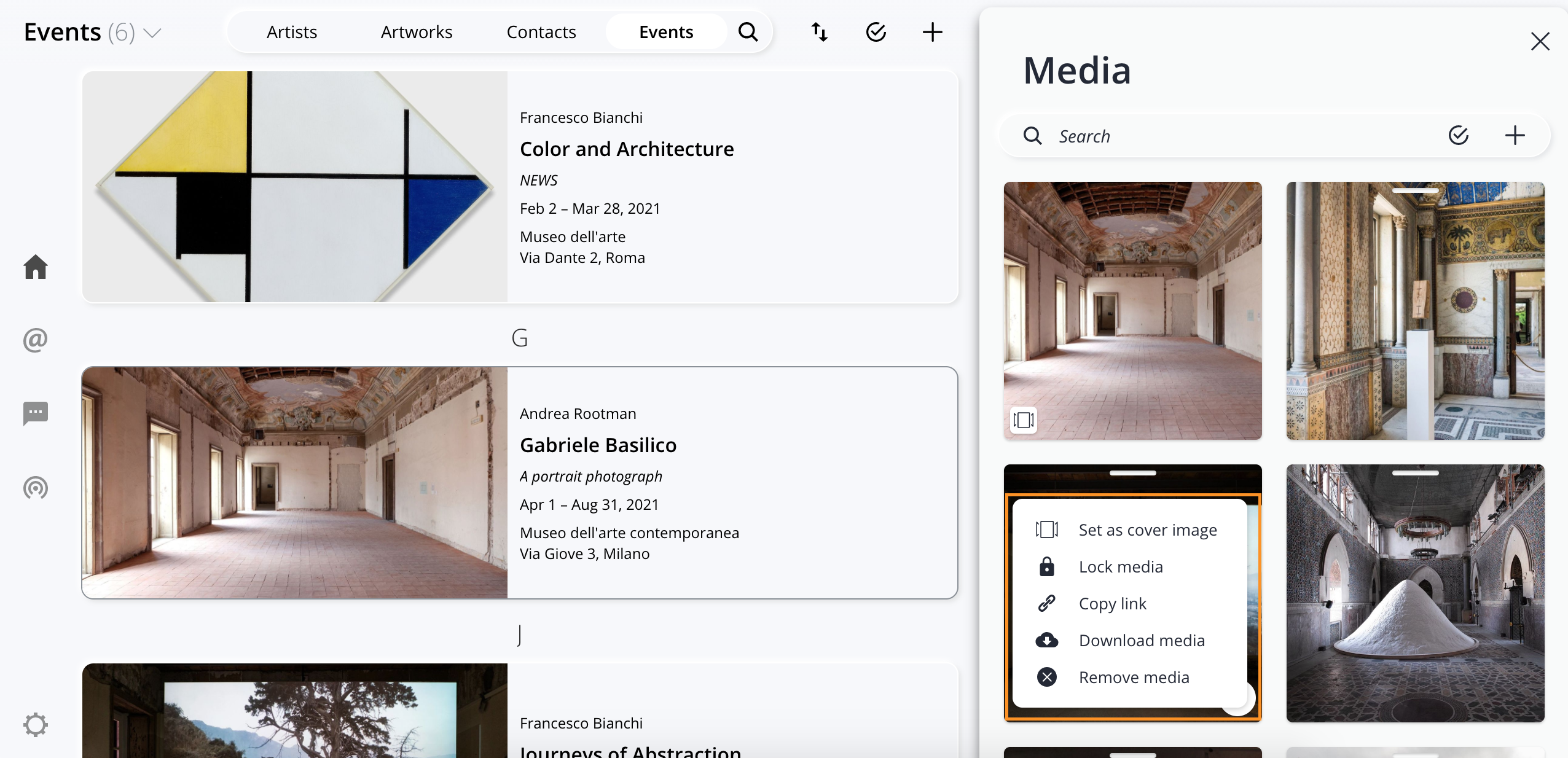Click the 'Andrea Rootman' artist name
Viewport: 1568px width, 758px height.
point(578,413)
